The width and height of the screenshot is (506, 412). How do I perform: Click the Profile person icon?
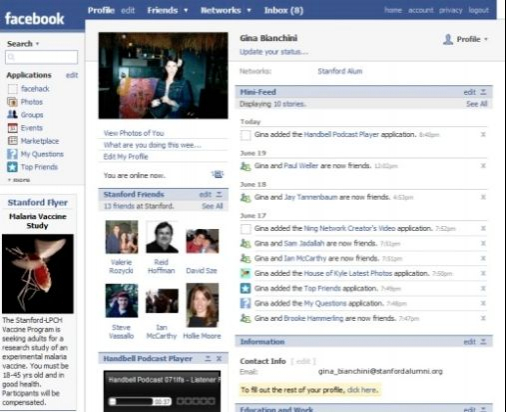click(448, 39)
